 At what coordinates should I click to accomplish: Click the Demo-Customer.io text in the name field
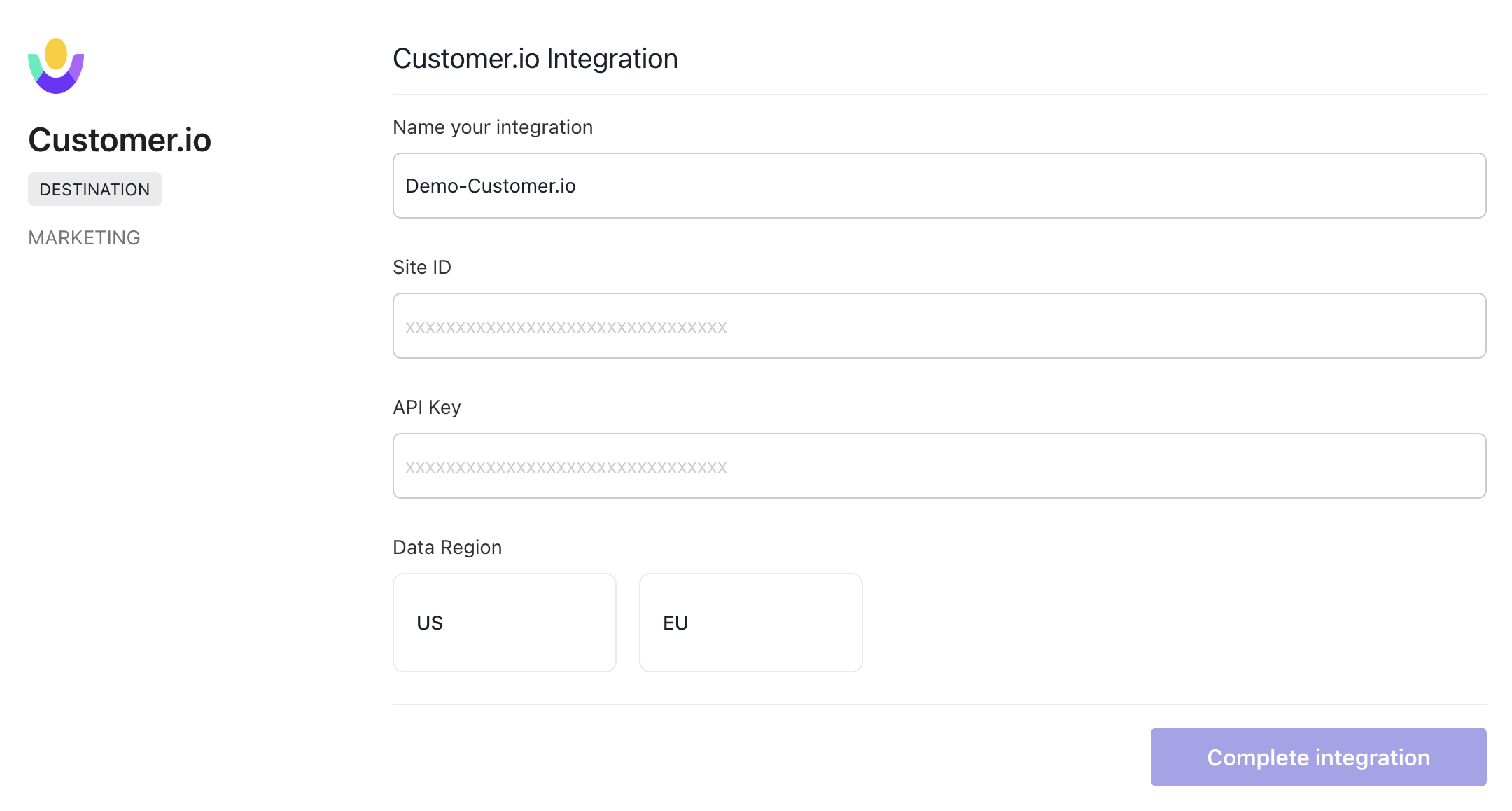[x=491, y=186]
